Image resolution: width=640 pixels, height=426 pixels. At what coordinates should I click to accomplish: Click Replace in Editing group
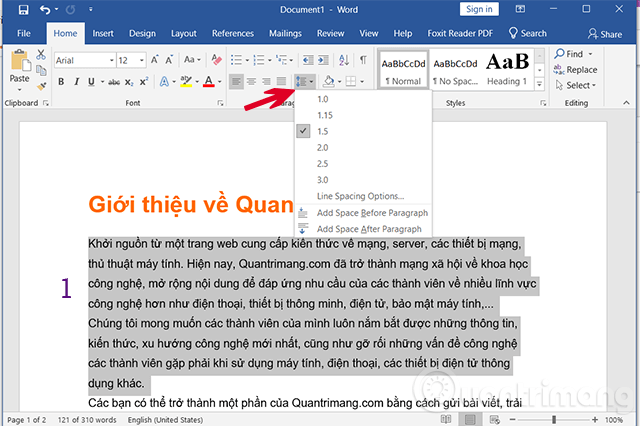click(576, 70)
